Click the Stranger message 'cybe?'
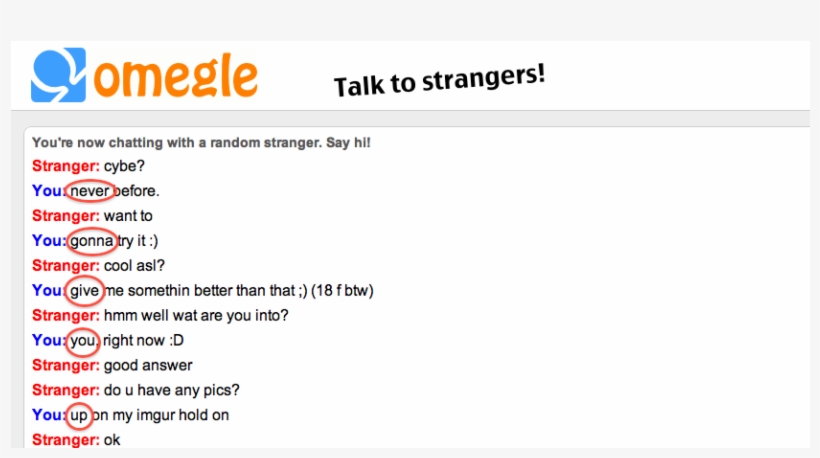This screenshot has width=820, height=458. (x=124, y=167)
